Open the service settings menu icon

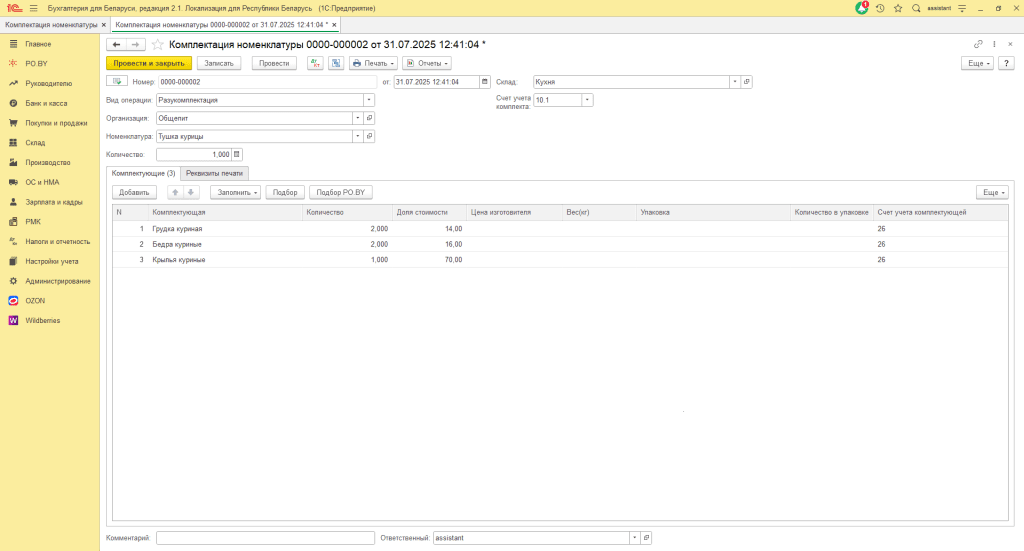click(962, 8)
